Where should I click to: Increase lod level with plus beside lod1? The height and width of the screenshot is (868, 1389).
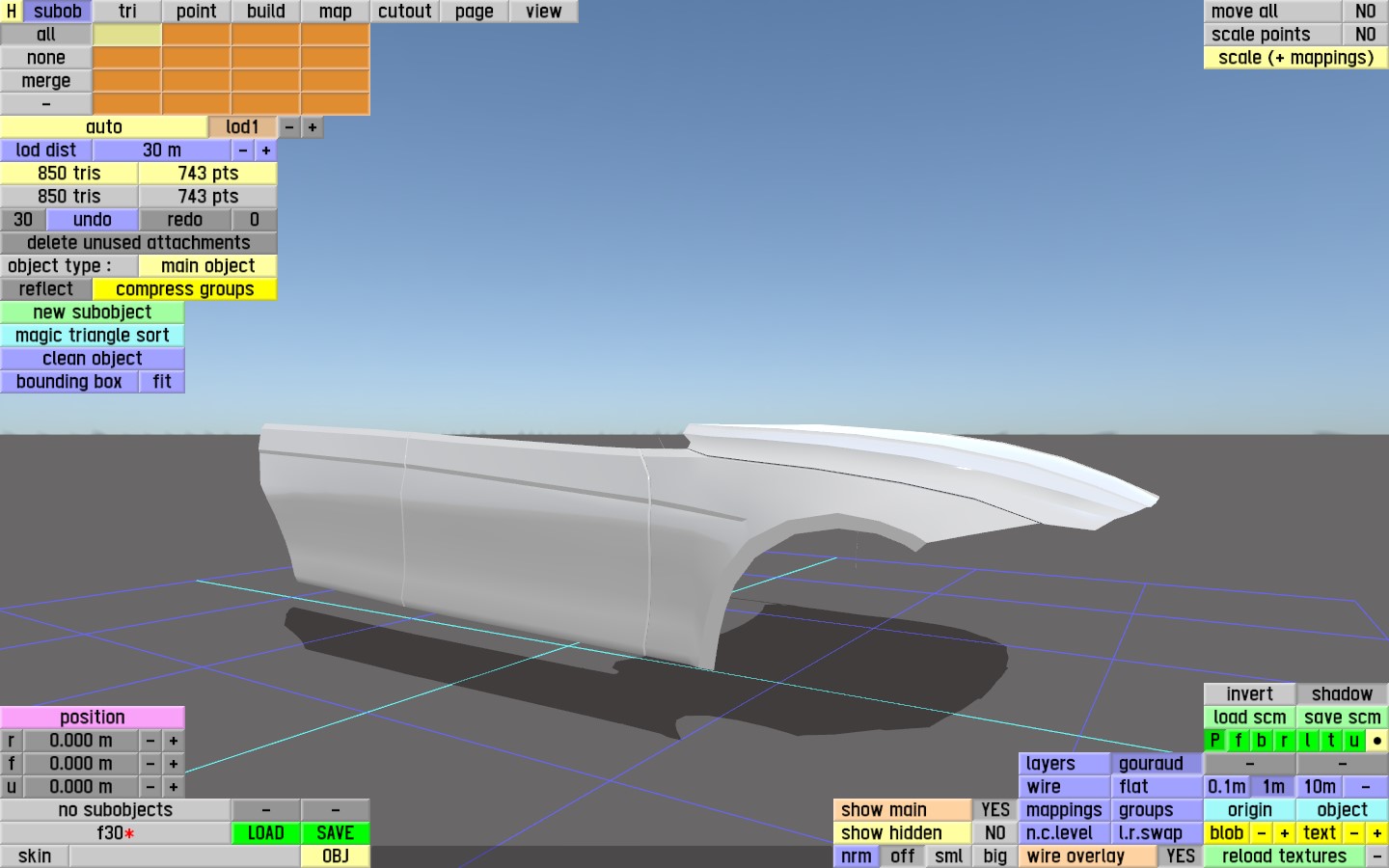[312, 127]
